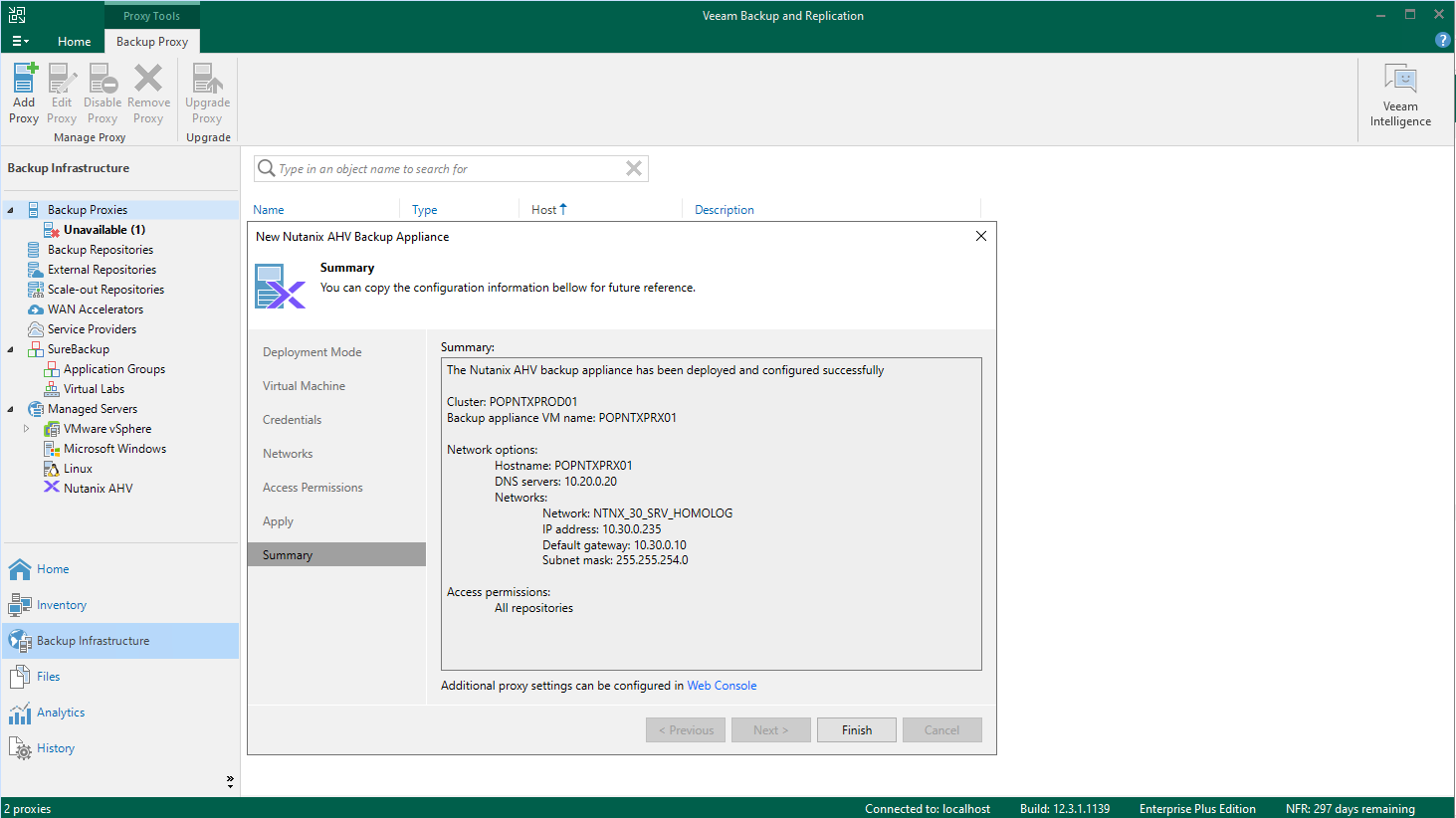Click the Proxy Tools contextual tab

pos(151,16)
